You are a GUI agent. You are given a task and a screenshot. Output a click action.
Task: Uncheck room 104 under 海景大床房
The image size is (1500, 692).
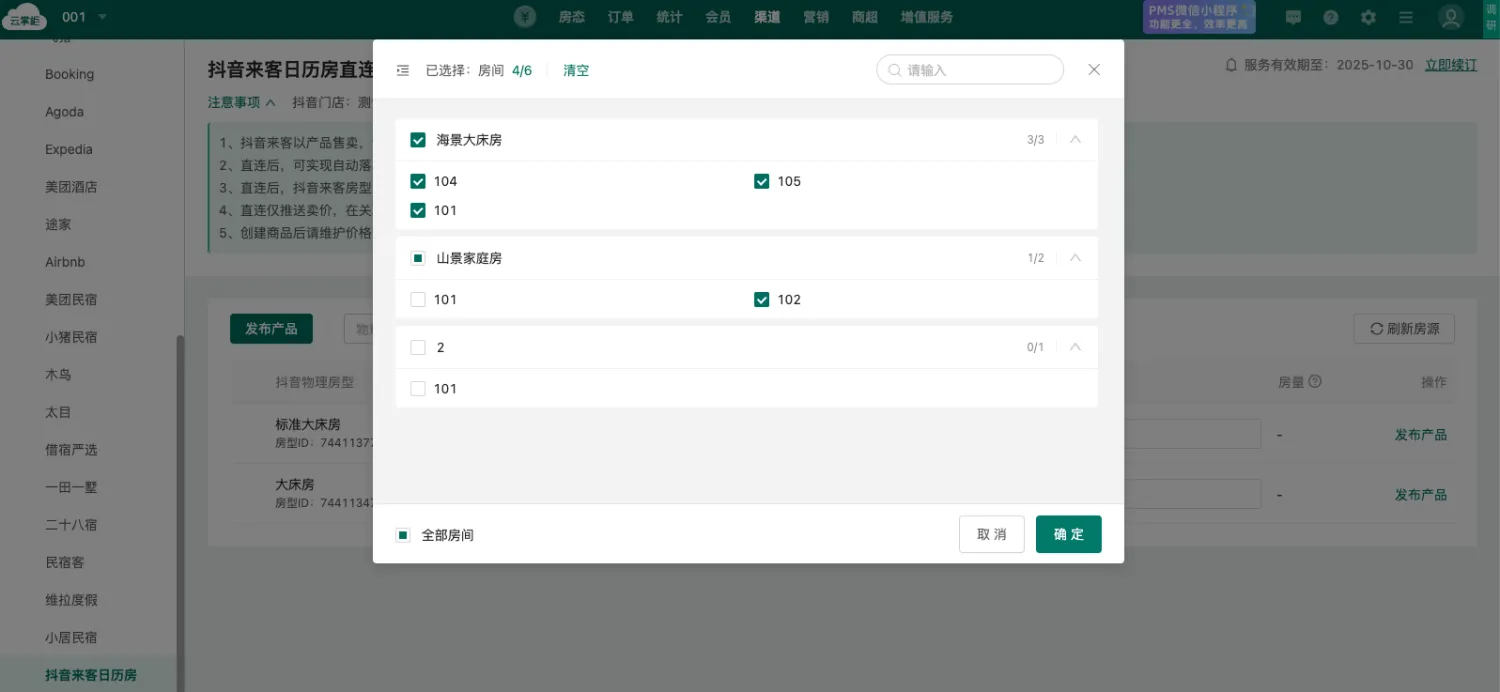click(418, 181)
